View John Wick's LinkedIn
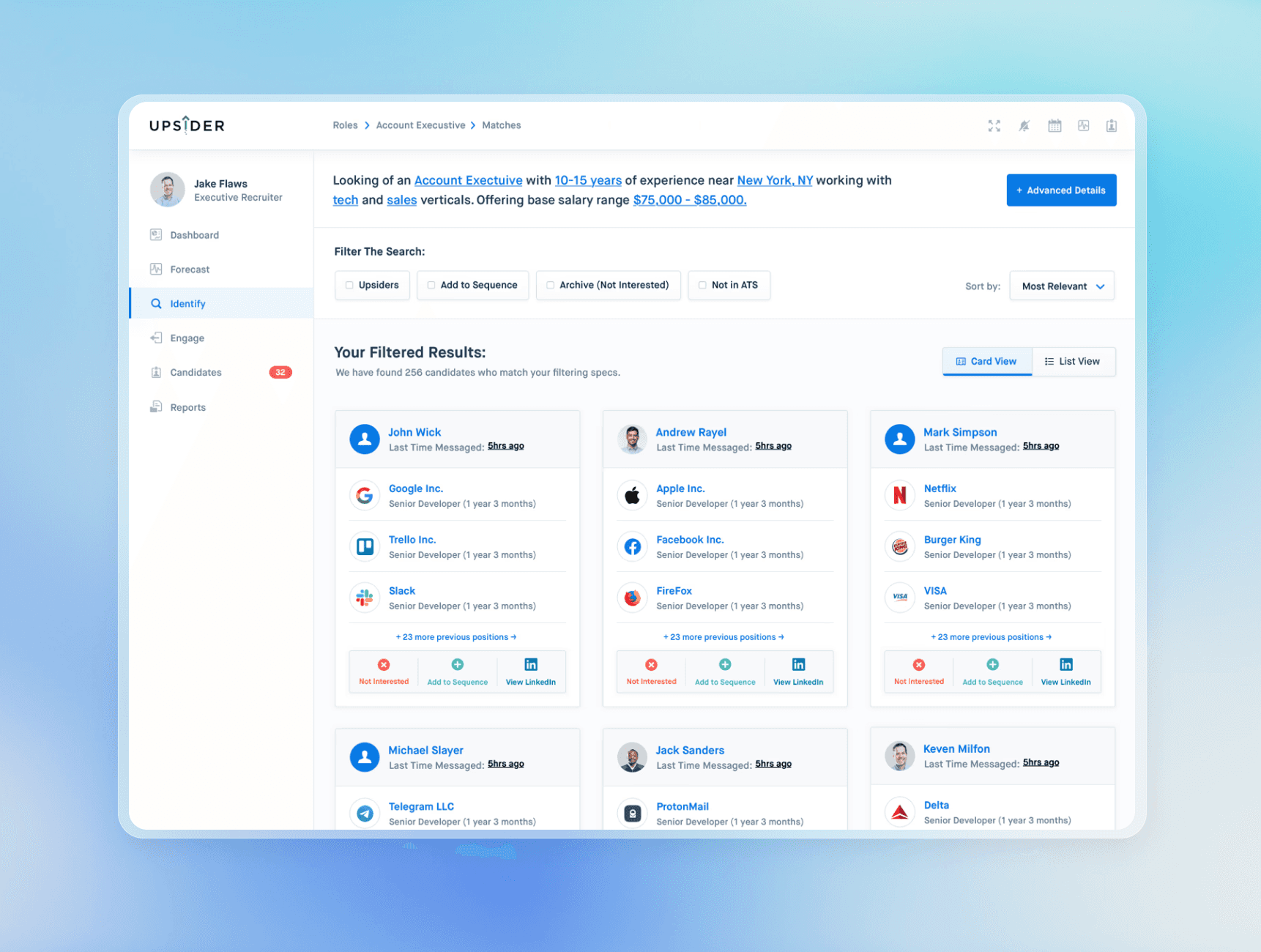The height and width of the screenshot is (952, 1261). point(531,672)
